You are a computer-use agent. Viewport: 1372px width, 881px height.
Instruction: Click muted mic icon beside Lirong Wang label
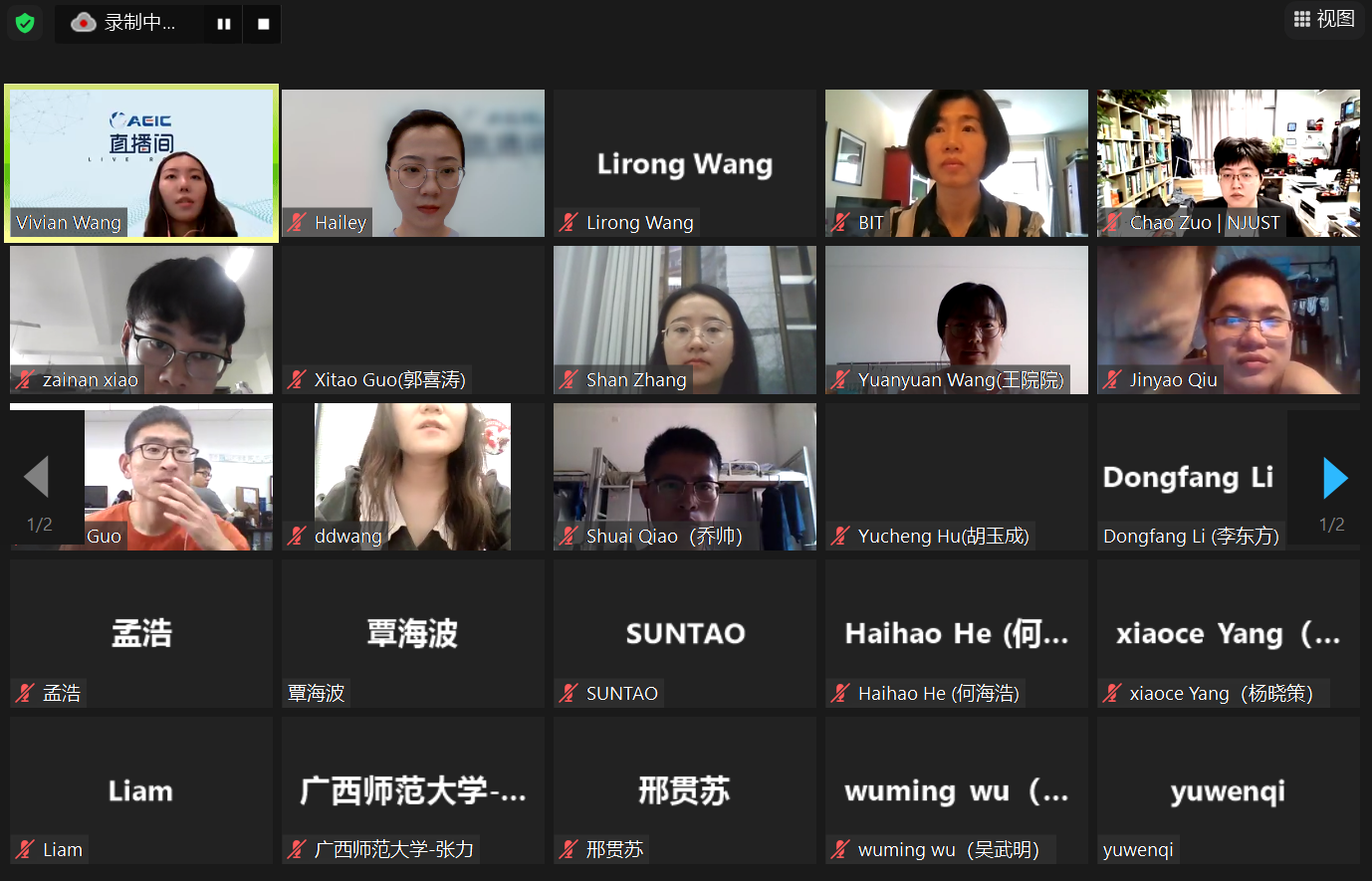pos(569,222)
